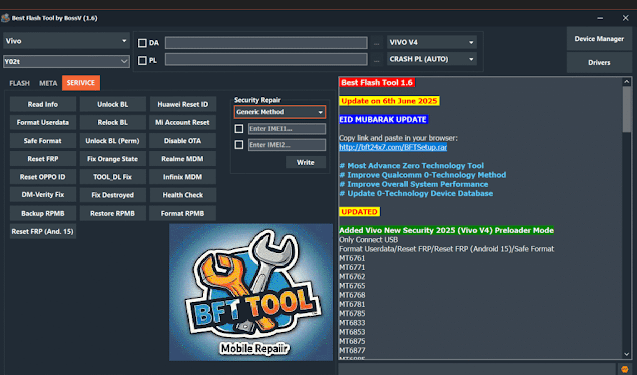Click the Safe Format button
Screen dimensions: 637x375
click(43, 141)
